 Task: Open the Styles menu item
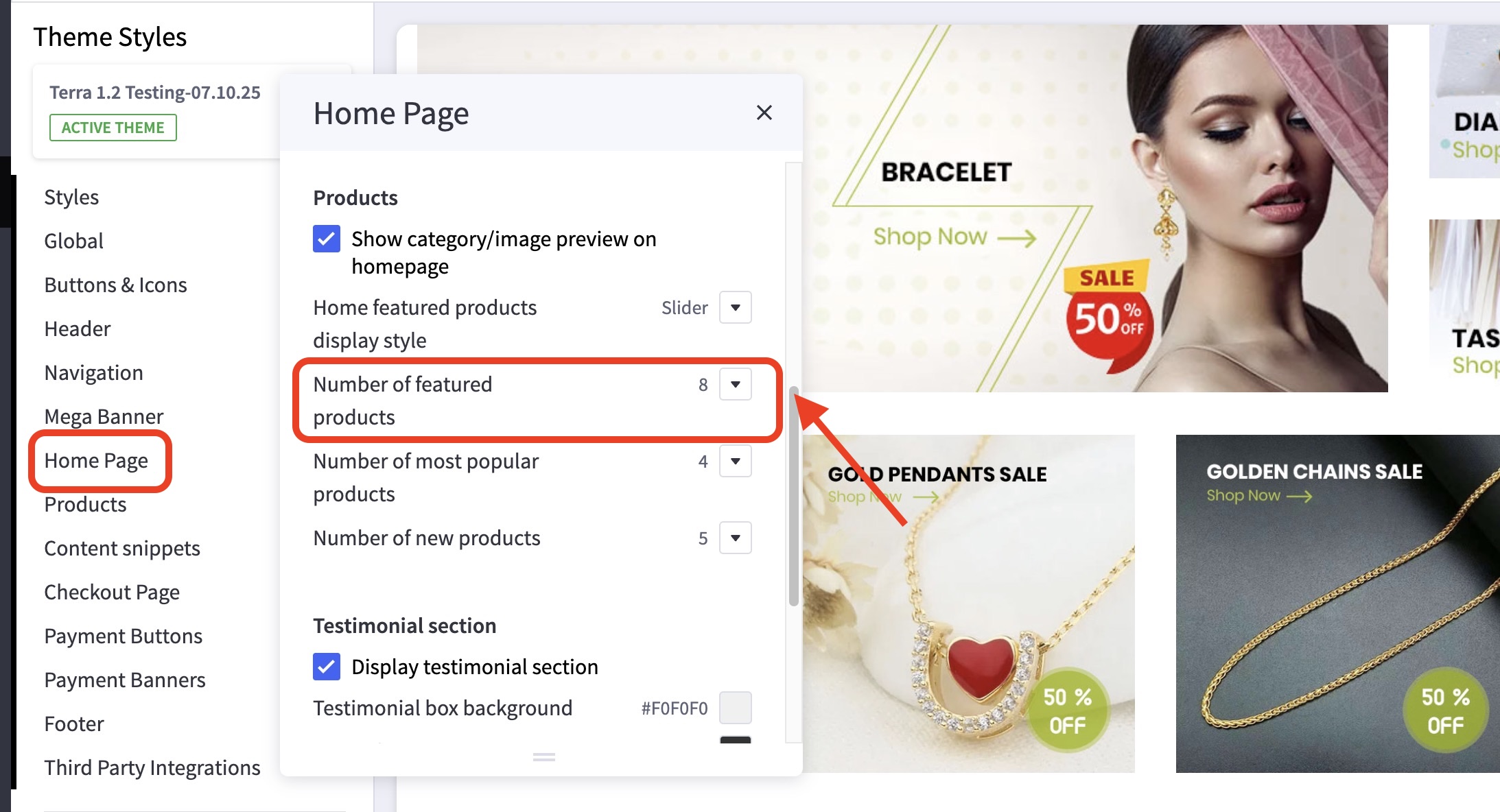point(71,198)
